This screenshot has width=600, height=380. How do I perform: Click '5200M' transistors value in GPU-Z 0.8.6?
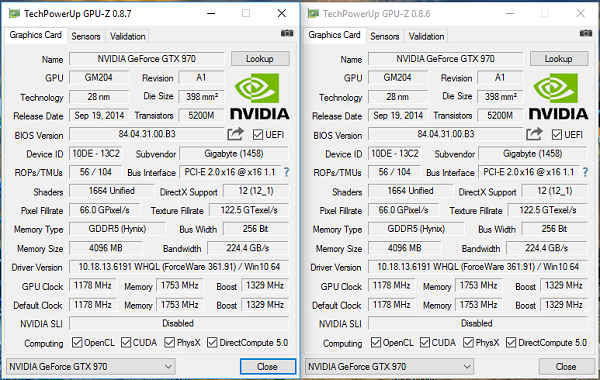coord(500,116)
